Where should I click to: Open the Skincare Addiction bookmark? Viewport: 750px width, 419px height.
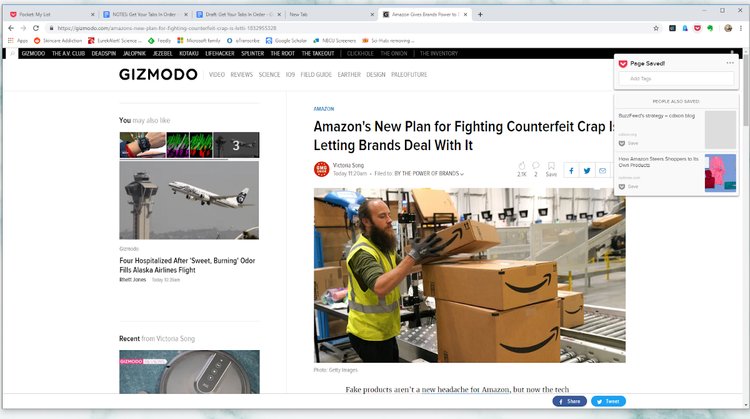point(58,41)
